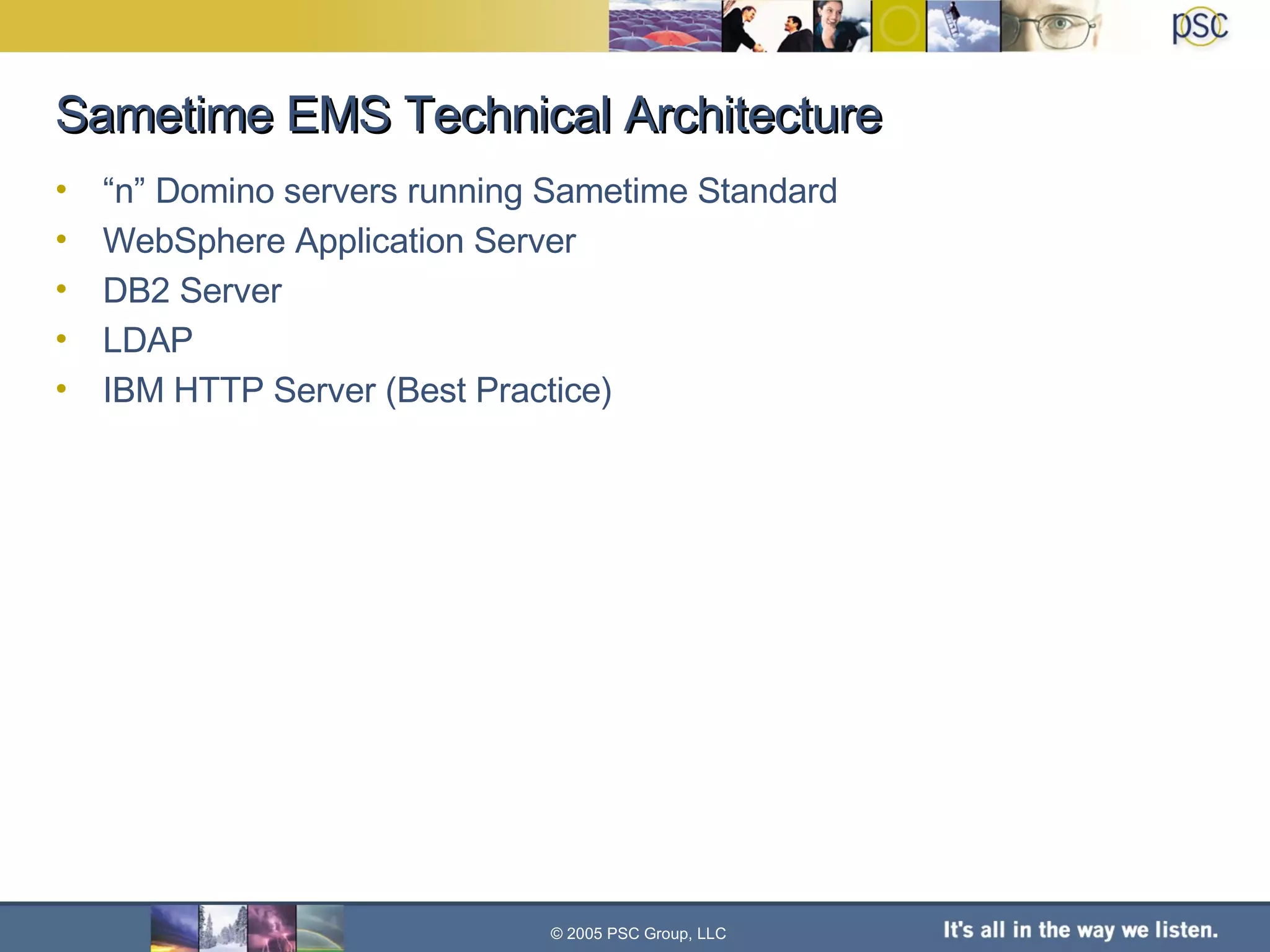Viewport: 1270px width, 952px height.
Task: Click the rainbow landscape footer photo
Action: pyautogui.click(x=320, y=928)
